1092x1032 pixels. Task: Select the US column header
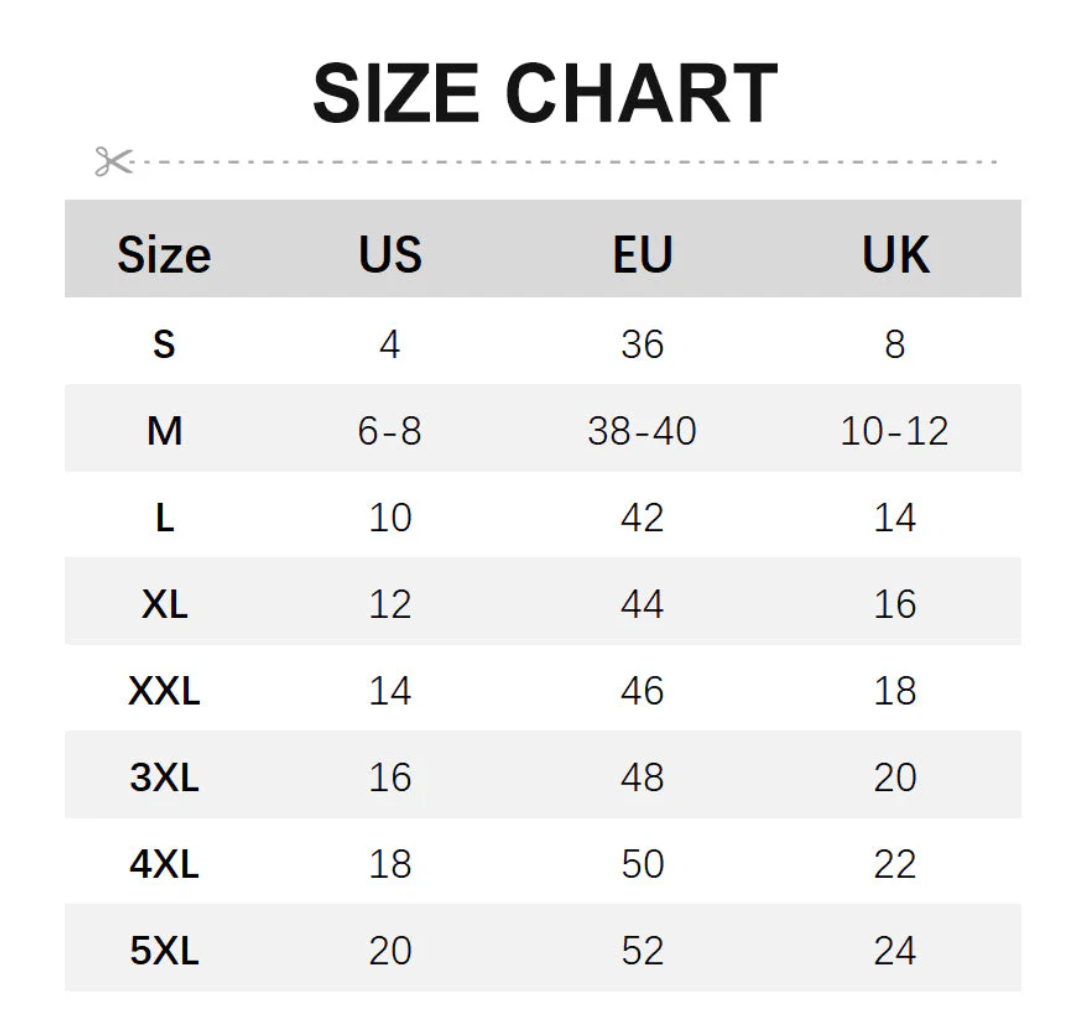pos(390,254)
